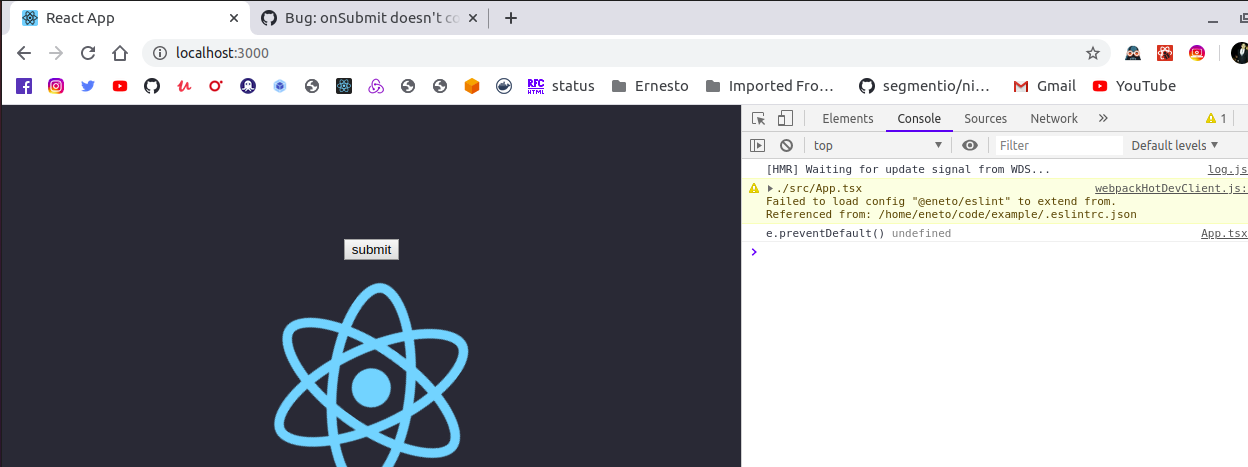
Task: Open the GitHub octocat icon-only bookmark
Action: (152, 86)
